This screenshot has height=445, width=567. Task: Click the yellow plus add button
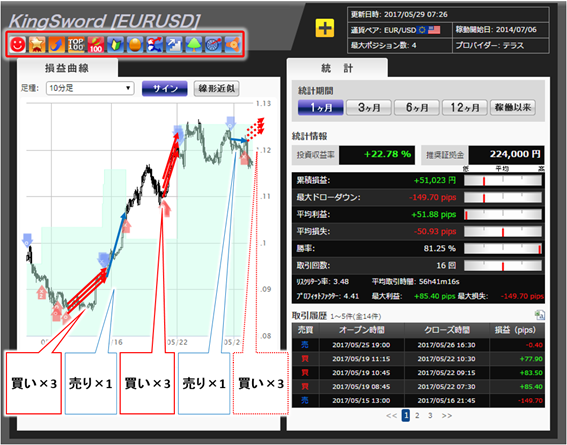(x=325, y=28)
